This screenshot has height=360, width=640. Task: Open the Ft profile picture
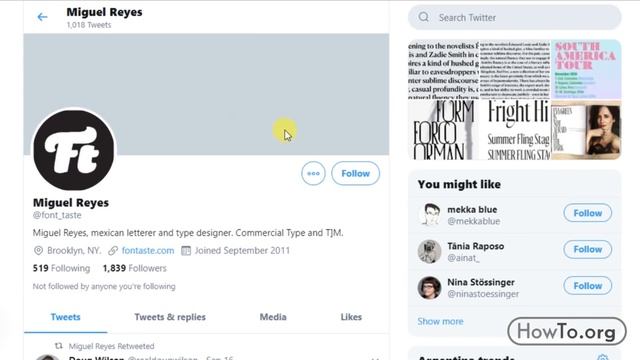tap(74, 150)
